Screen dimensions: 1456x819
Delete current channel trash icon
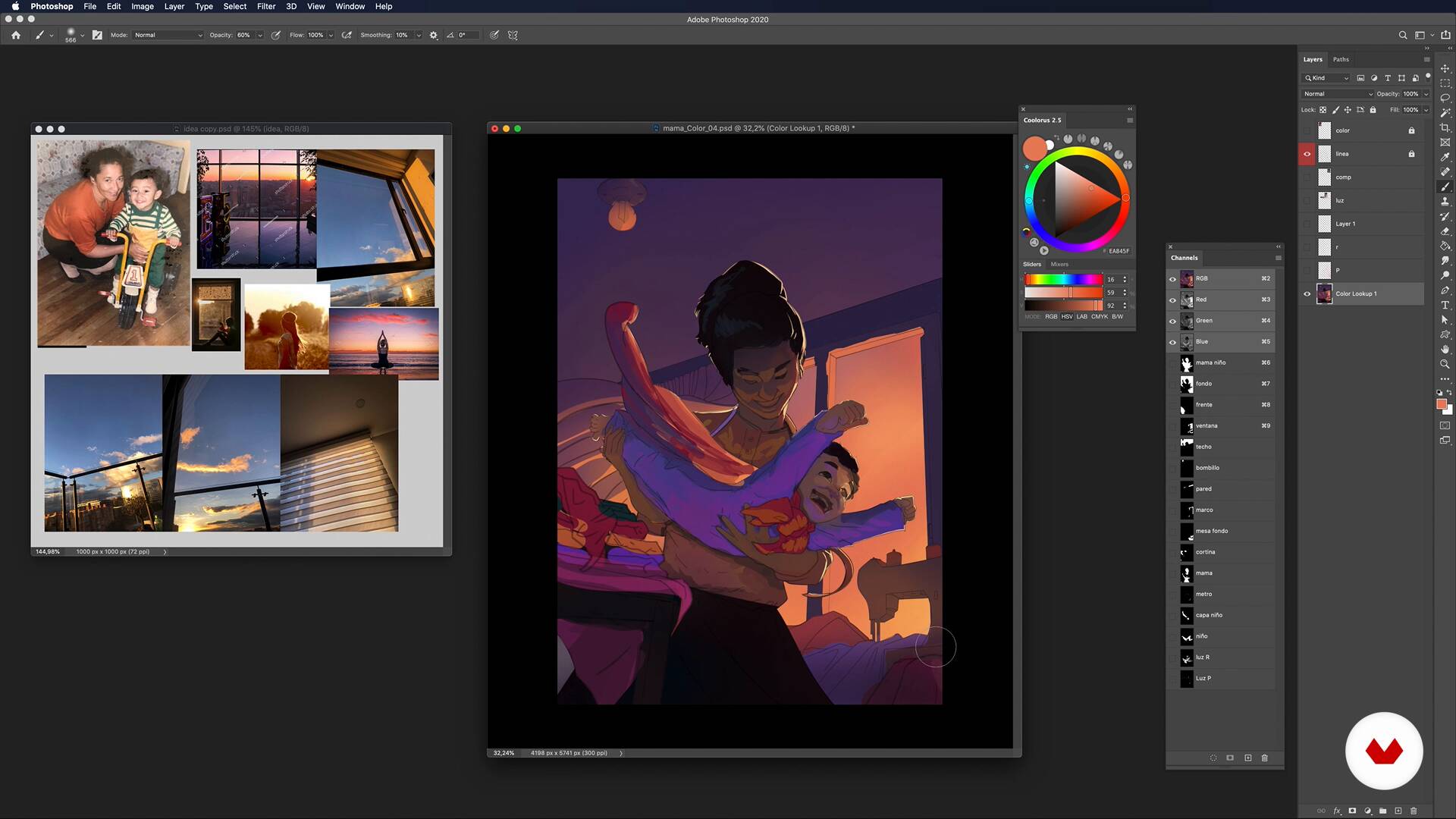tap(1264, 758)
